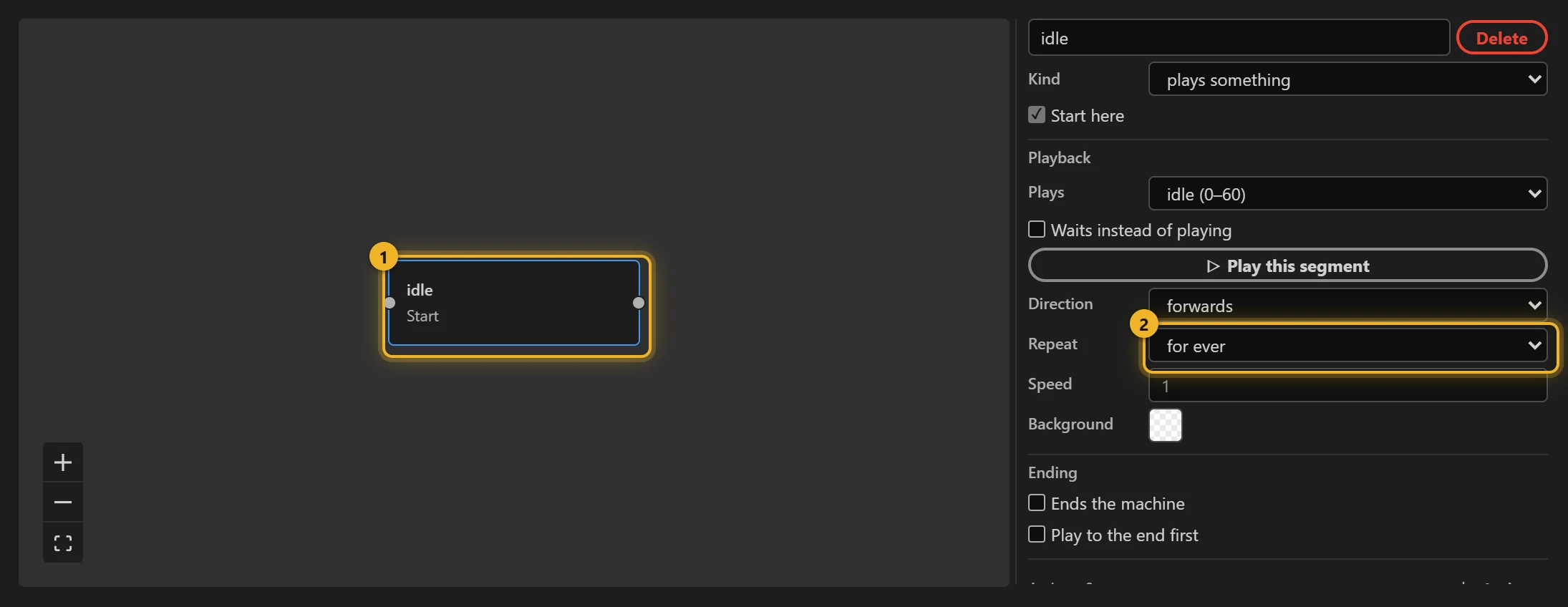This screenshot has width=1568, height=607.
Task: Click the state name field containing idle
Action: pyautogui.click(x=1239, y=38)
